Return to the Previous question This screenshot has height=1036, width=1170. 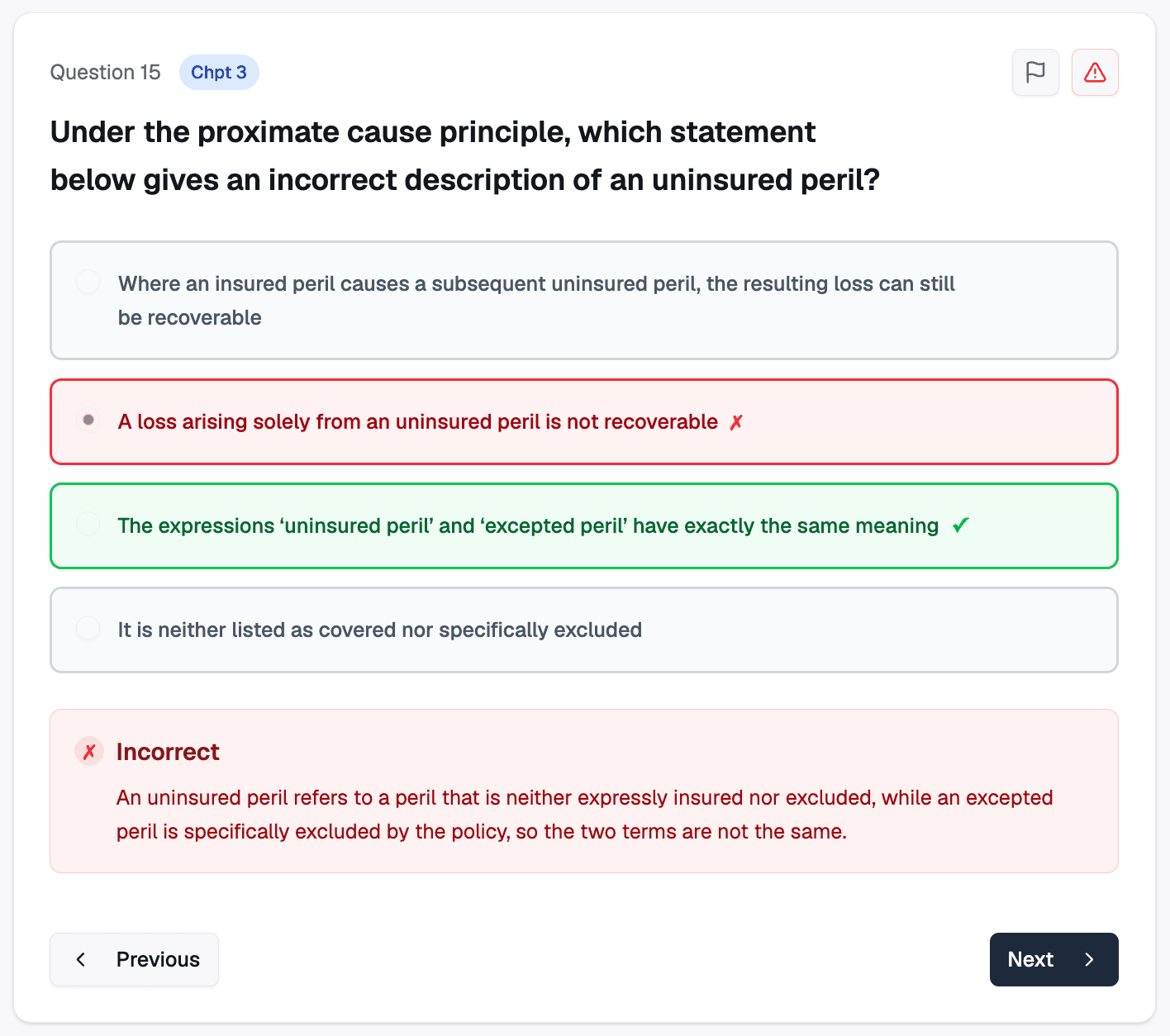[134, 959]
